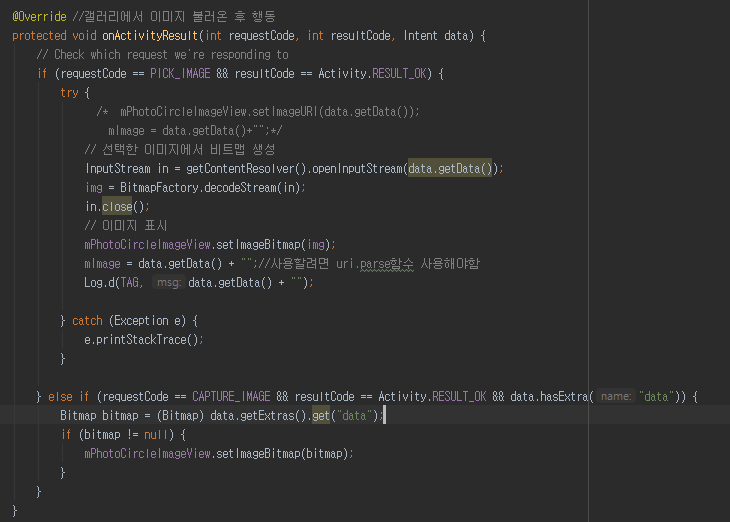Click the protected keyword
Image resolution: width=730 pixels, height=522 pixels.
39,36
